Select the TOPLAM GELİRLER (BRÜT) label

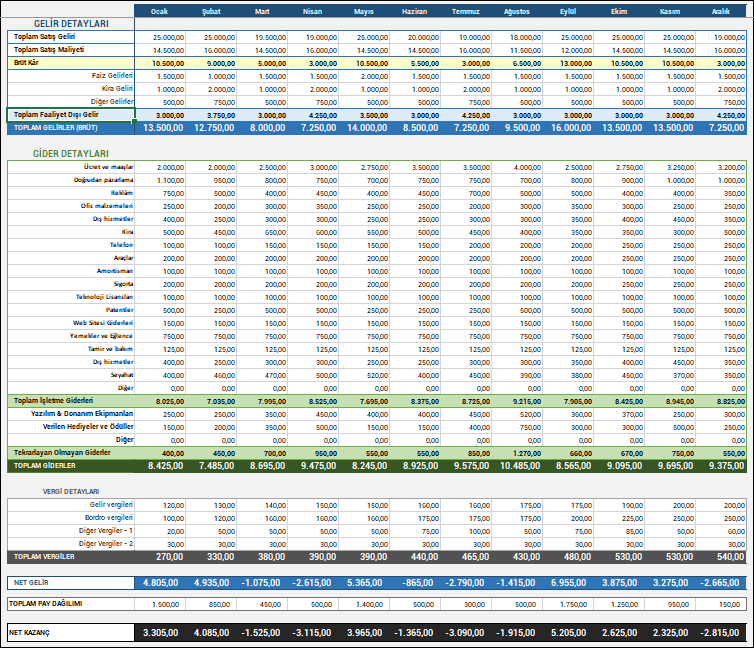(56, 127)
